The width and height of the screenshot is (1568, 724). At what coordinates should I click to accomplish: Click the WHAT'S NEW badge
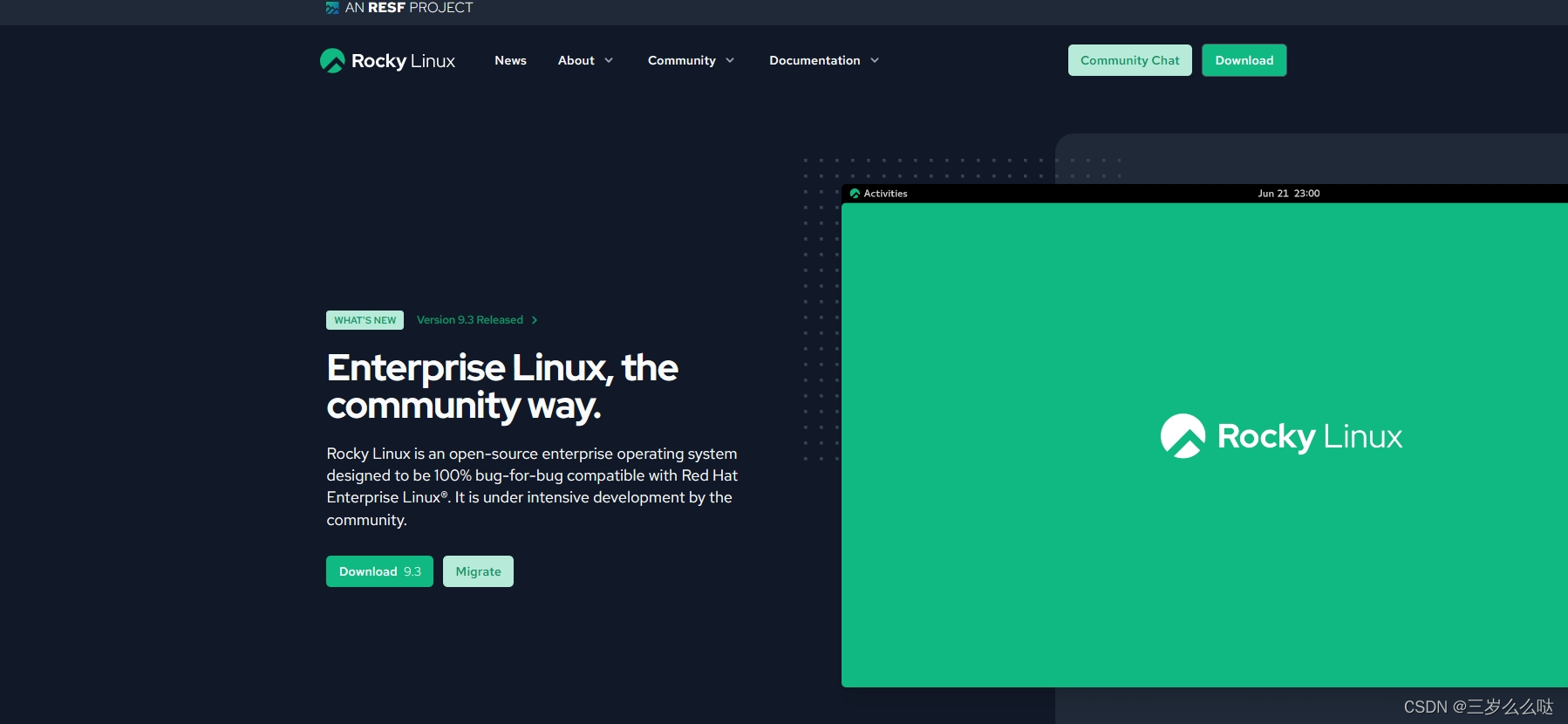point(365,320)
